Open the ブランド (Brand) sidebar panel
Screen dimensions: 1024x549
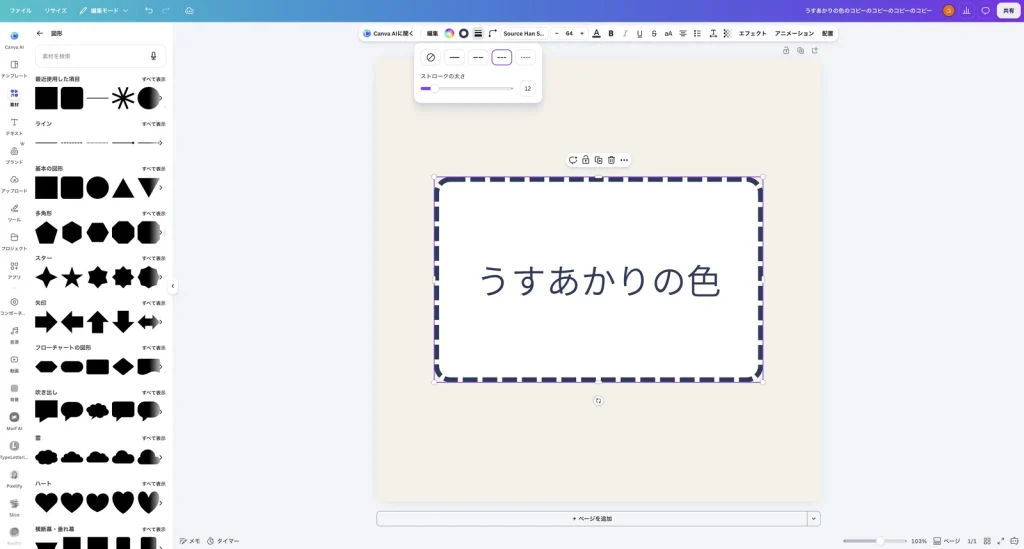pos(14,155)
